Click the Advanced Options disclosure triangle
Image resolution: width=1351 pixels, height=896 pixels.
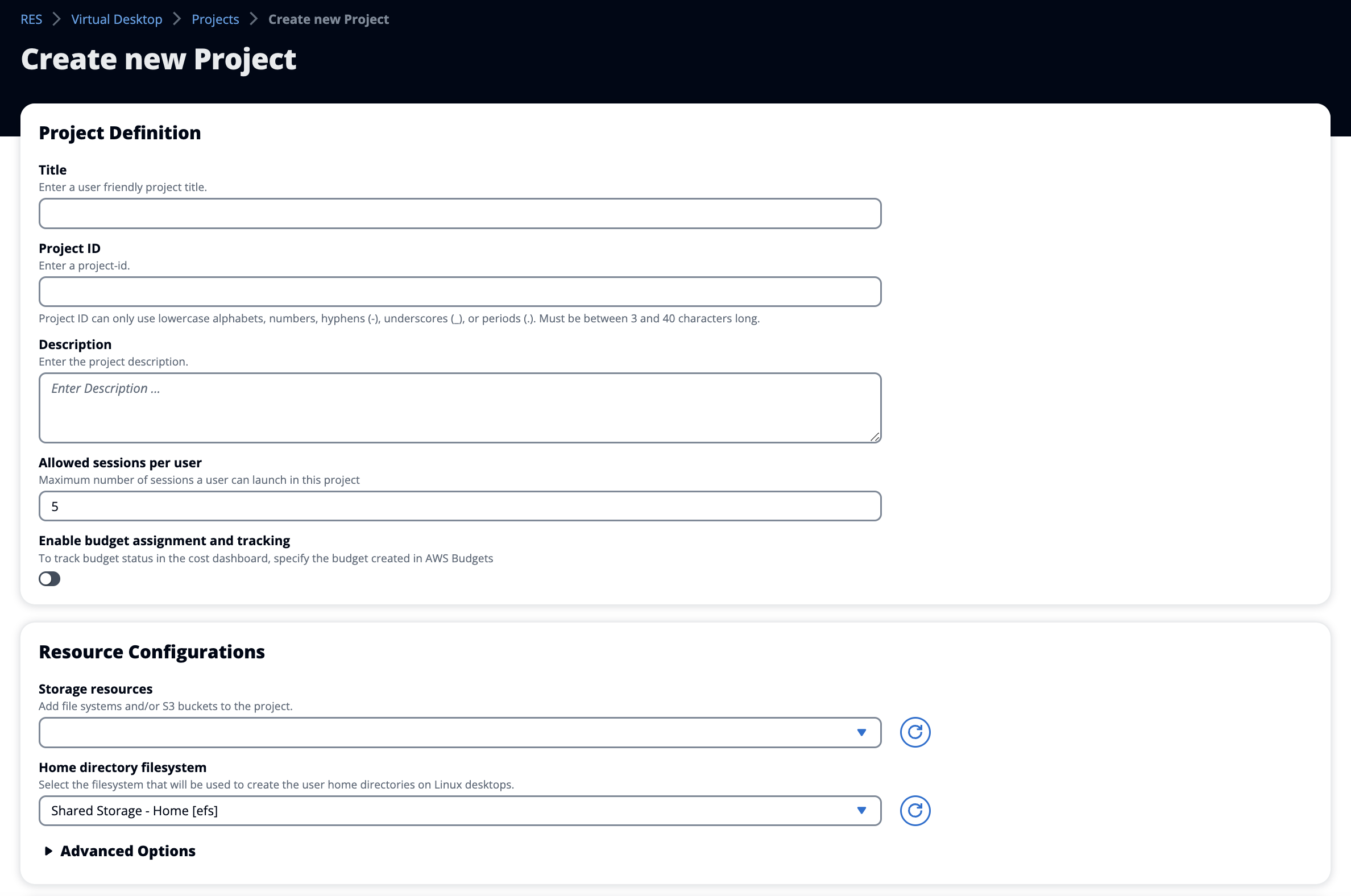(48, 852)
